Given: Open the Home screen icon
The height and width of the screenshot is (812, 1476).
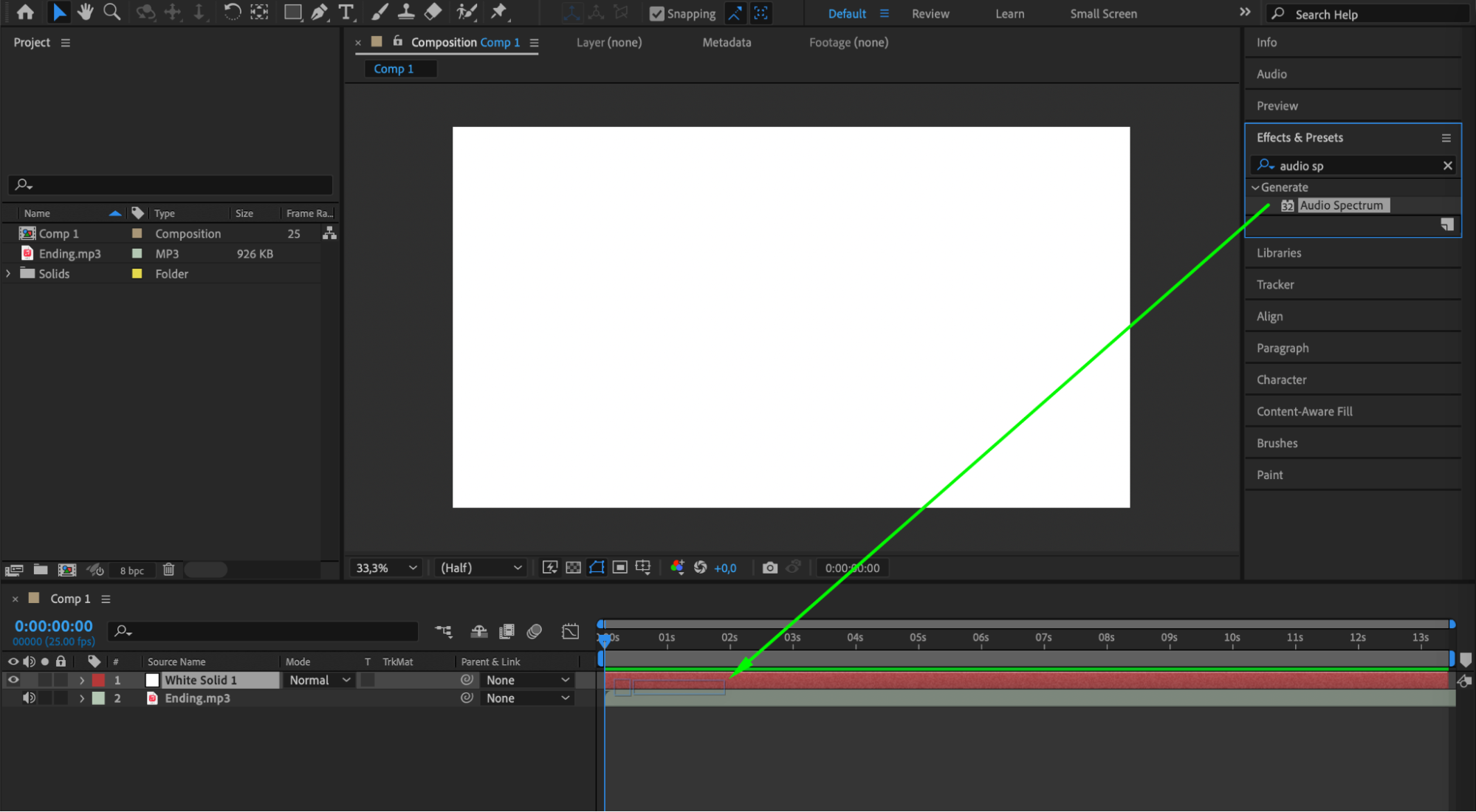Looking at the screenshot, I should [x=25, y=13].
